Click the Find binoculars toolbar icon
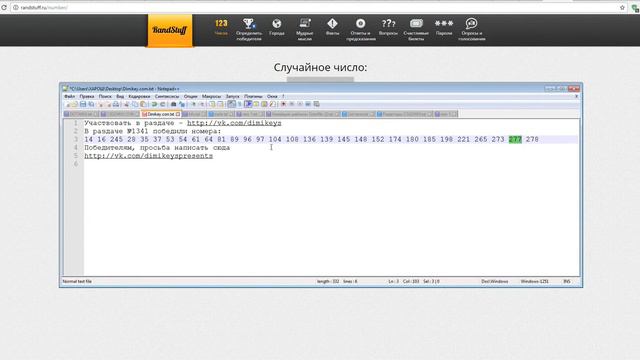 click(x=173, y=104)
